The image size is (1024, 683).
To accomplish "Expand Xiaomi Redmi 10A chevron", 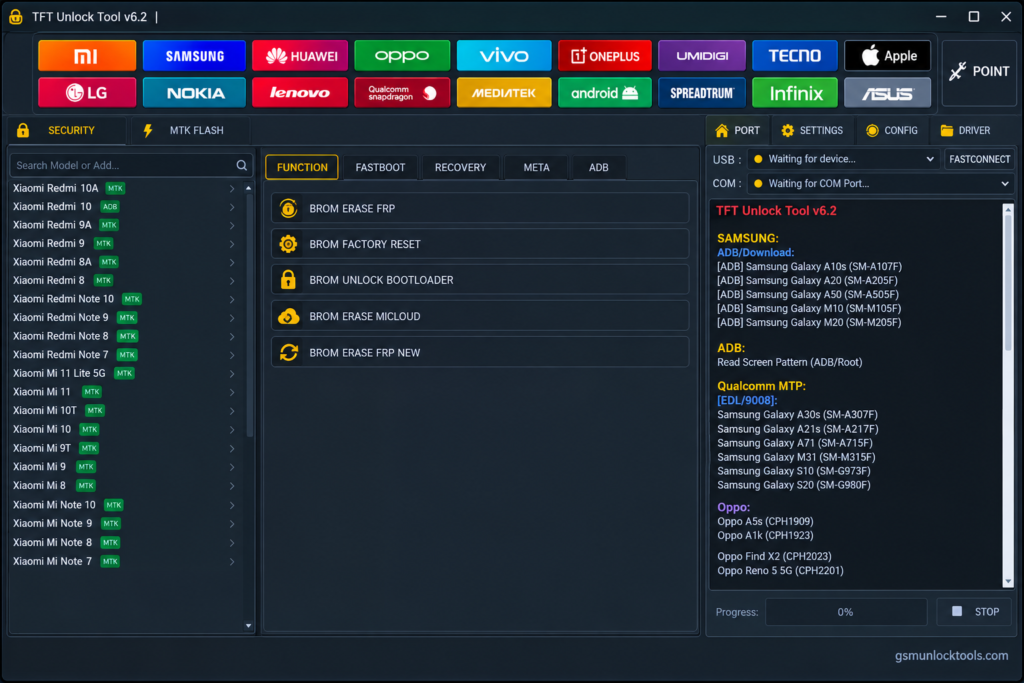I will coord(232,188).
